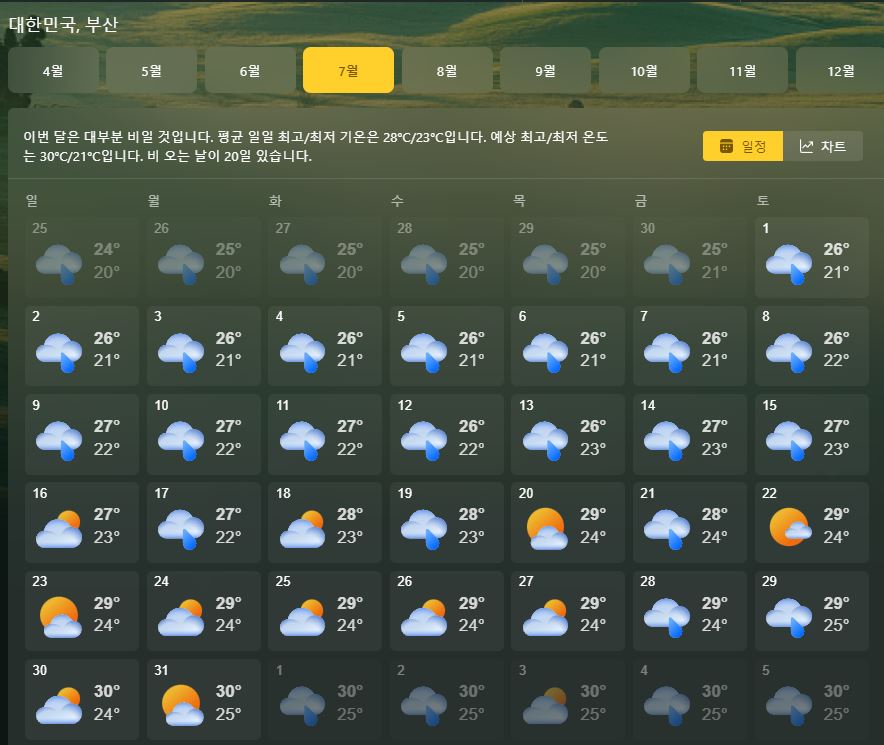This screenshot has height=745, width=884.
Task: Open the July 3 day card
Action: pyautogui.click(x=204, y=346)
